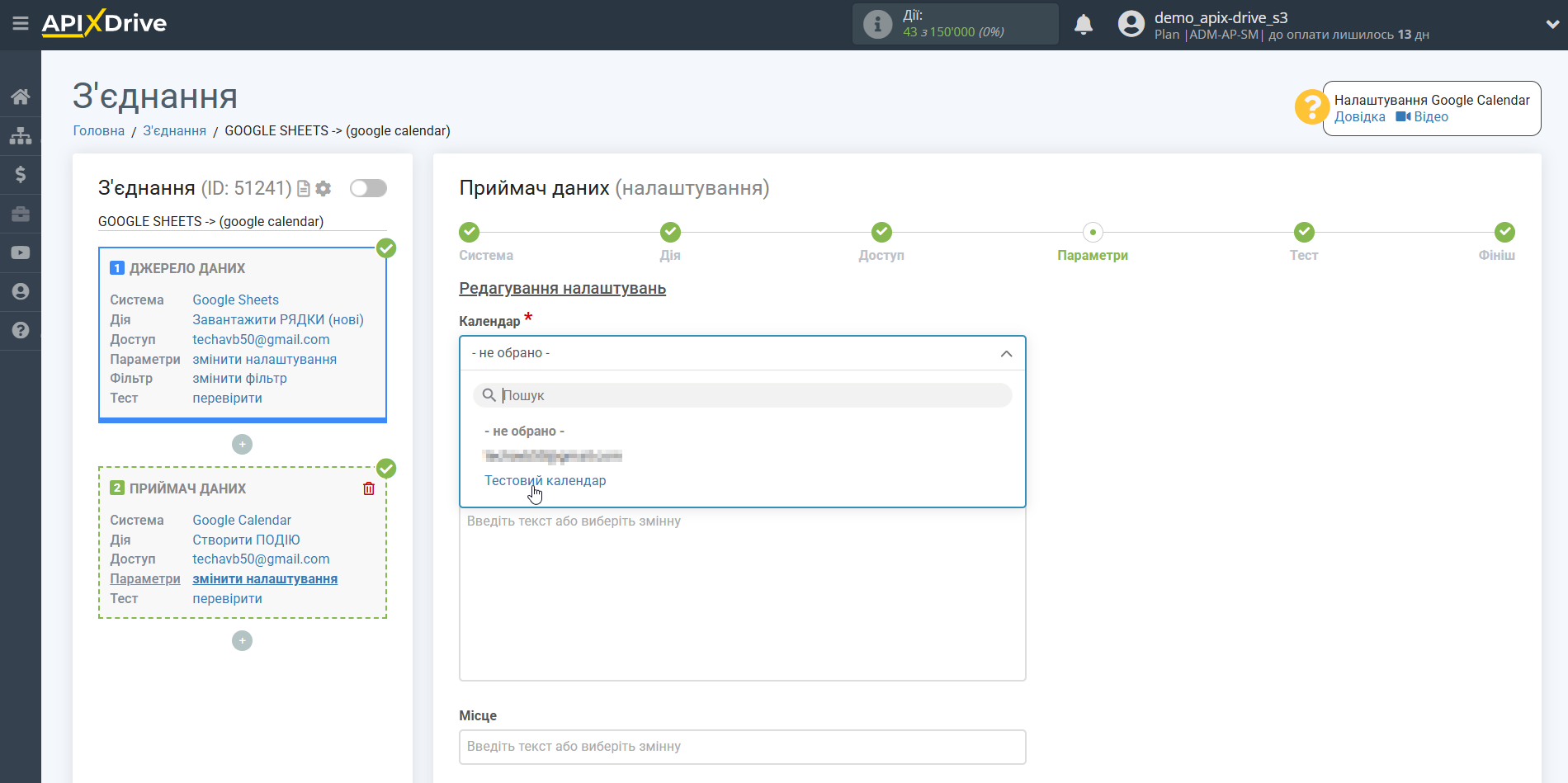This screenshot has width=1568, height=783.
Task: Click the demo_apix-drive_s3 account name
Action: point(1221,17)
